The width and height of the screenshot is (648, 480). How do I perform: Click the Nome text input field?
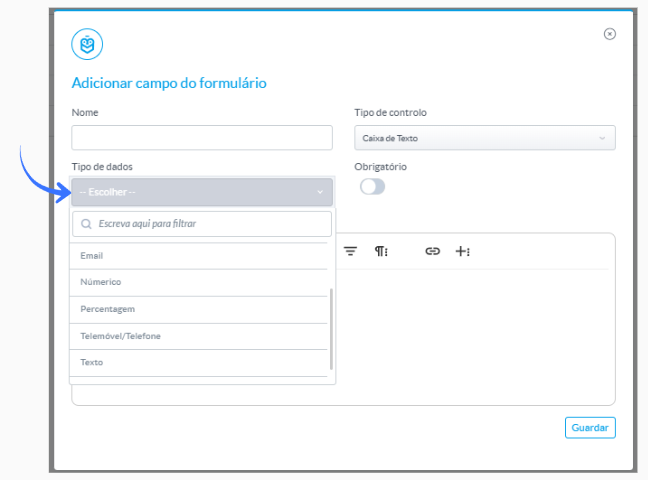tap(202, 138)
